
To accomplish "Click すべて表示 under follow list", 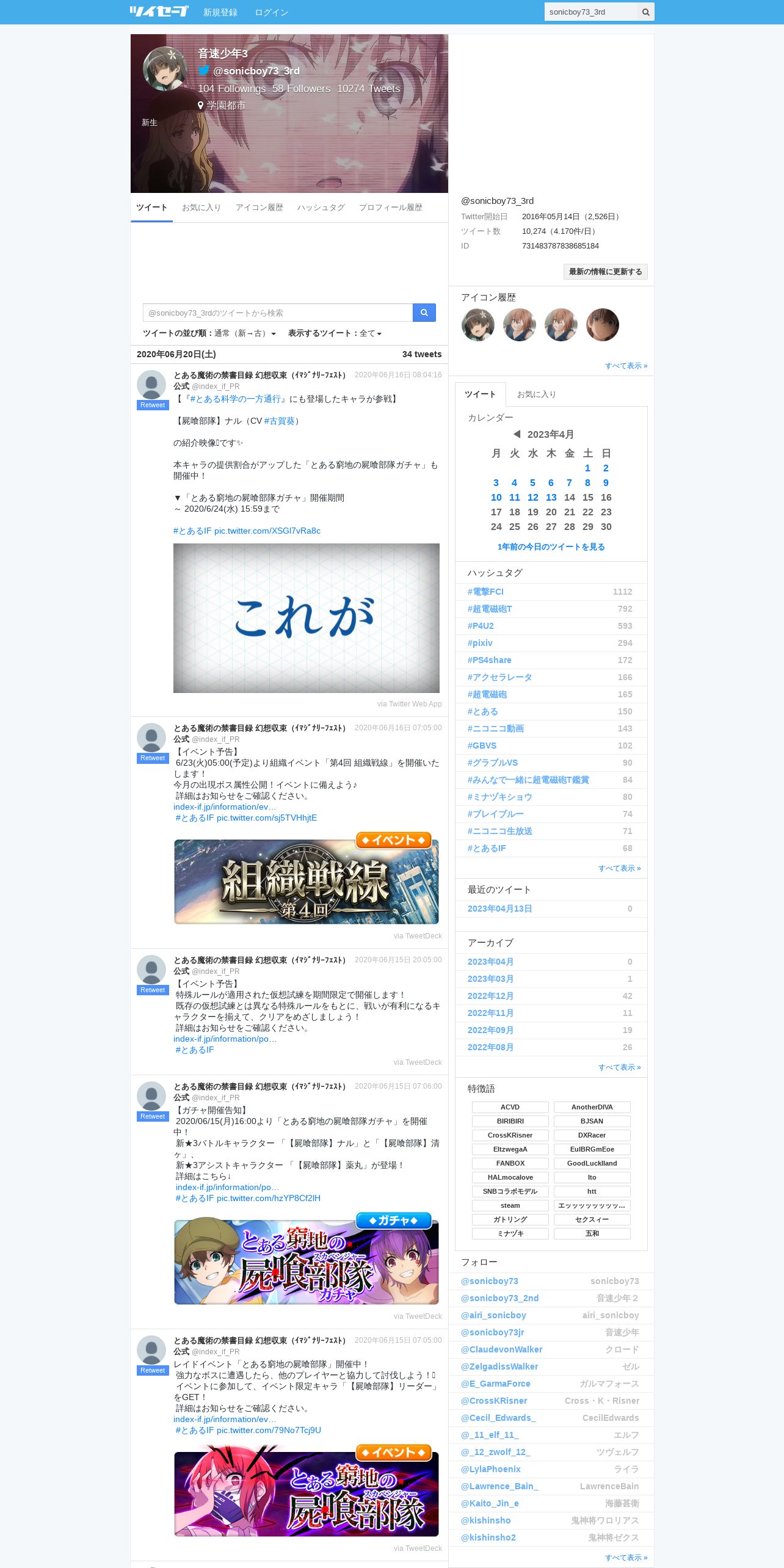I will tap(626, 1558).
